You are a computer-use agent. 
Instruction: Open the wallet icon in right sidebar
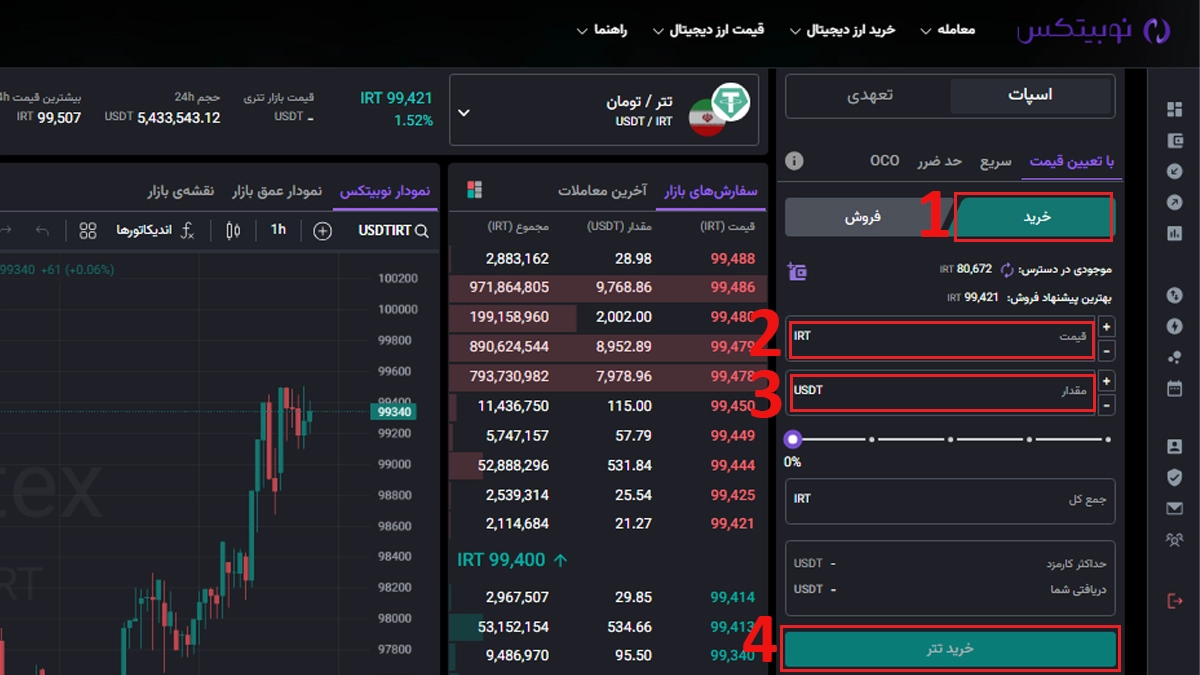click(x=1174, y=140)
